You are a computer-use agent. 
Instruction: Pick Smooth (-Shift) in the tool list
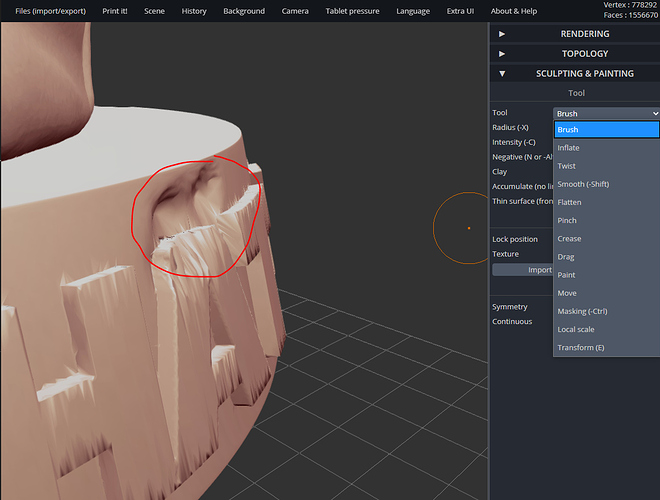[x=582, y=184]
